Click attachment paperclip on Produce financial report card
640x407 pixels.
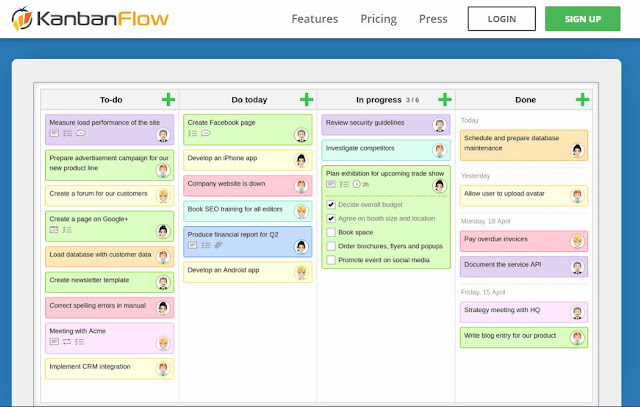219,245
